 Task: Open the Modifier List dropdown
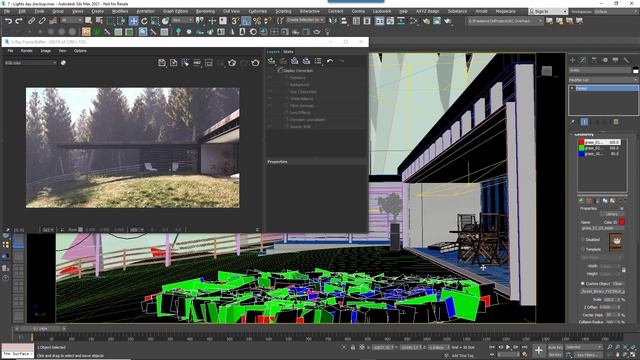tap(603, 80)
